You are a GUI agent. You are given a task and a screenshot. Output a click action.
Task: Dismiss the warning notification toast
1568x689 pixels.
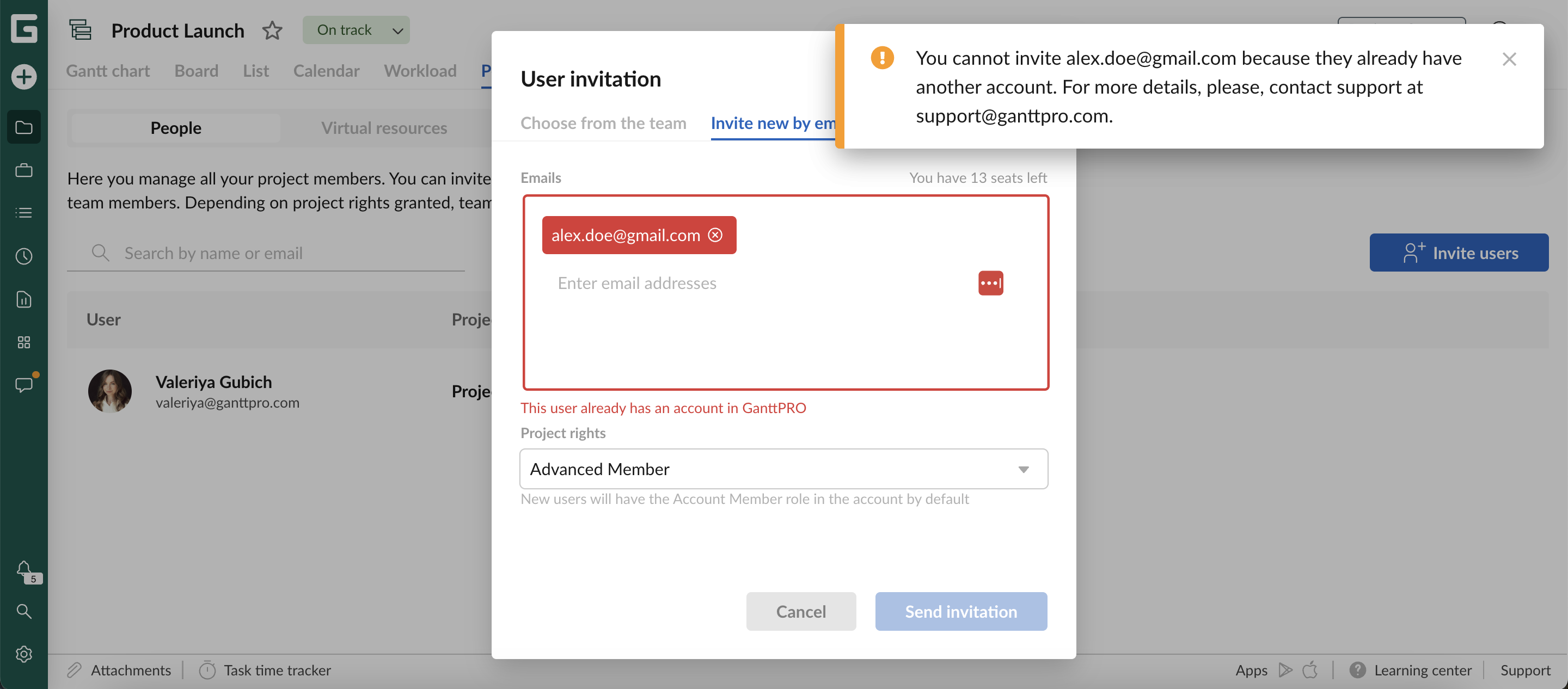[x=1509, y=59]
